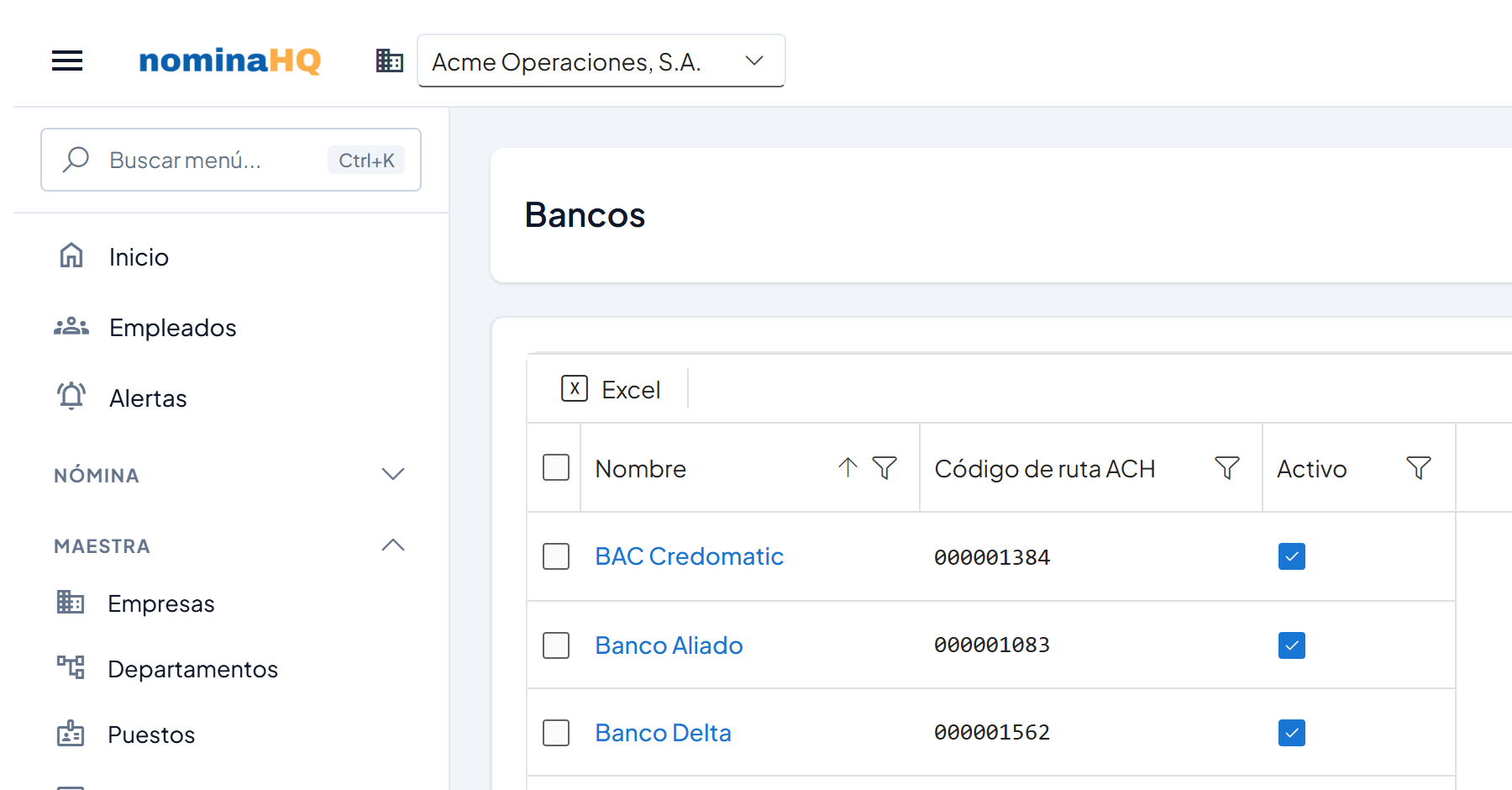Select the Banco Aliado row checkbox
This screenshot has width=1512, height=790.
(556, 645)
